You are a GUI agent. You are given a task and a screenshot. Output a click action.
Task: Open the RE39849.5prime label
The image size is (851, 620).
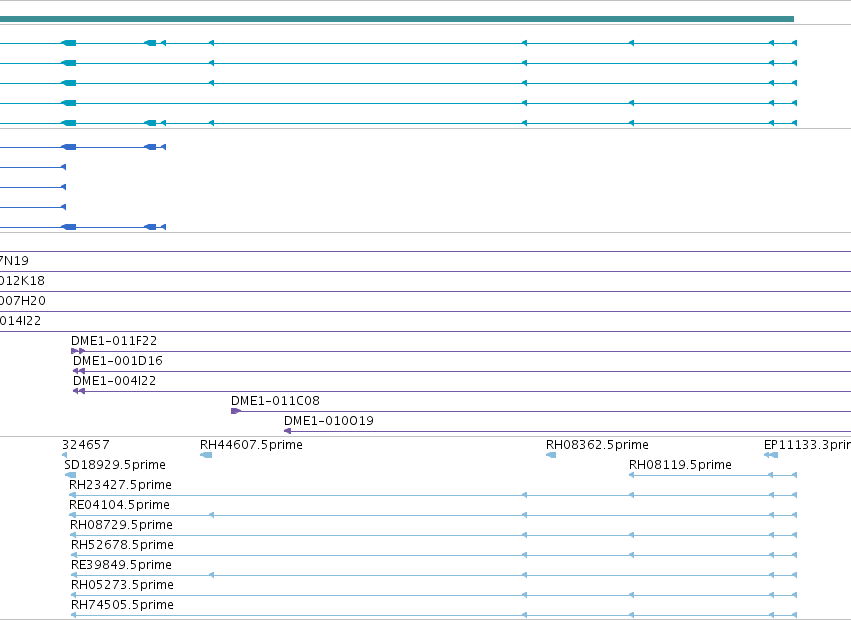(121, 565)
